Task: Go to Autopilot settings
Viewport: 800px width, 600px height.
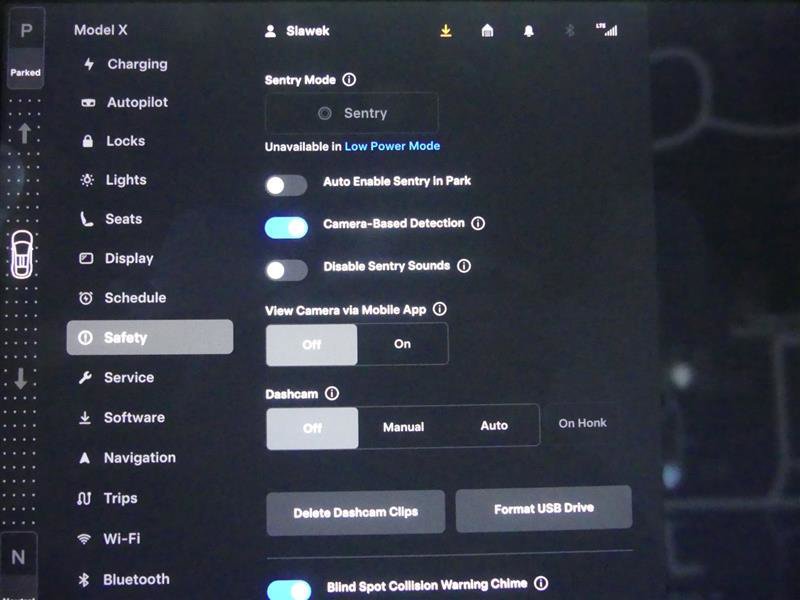Action: pos(137,103)
